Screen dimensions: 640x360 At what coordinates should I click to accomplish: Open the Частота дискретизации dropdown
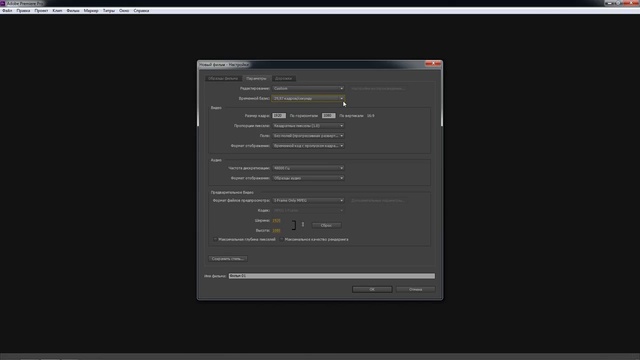[308, 168]
